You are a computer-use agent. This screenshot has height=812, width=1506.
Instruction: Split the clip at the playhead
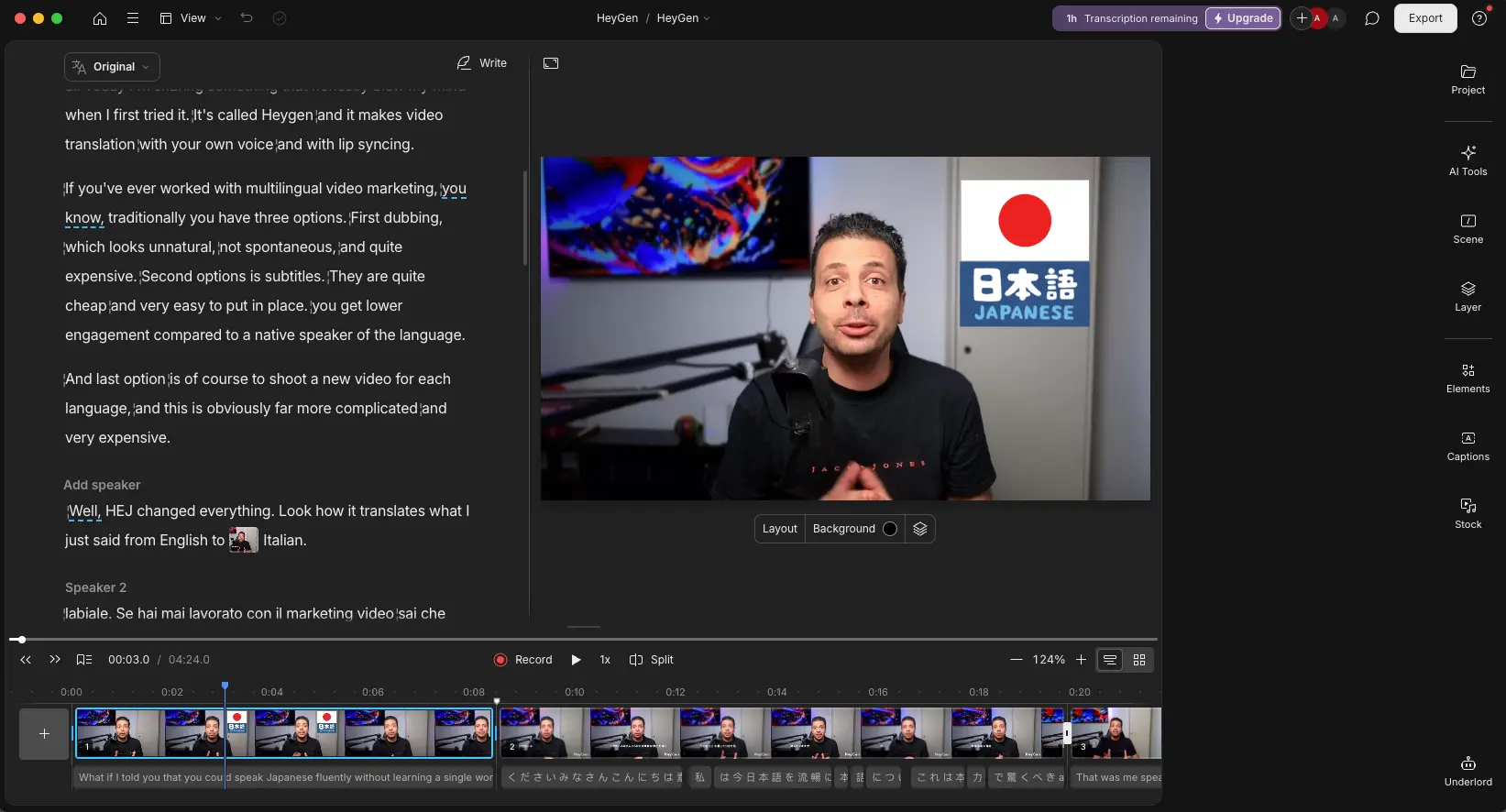click(x=652, y=660)
